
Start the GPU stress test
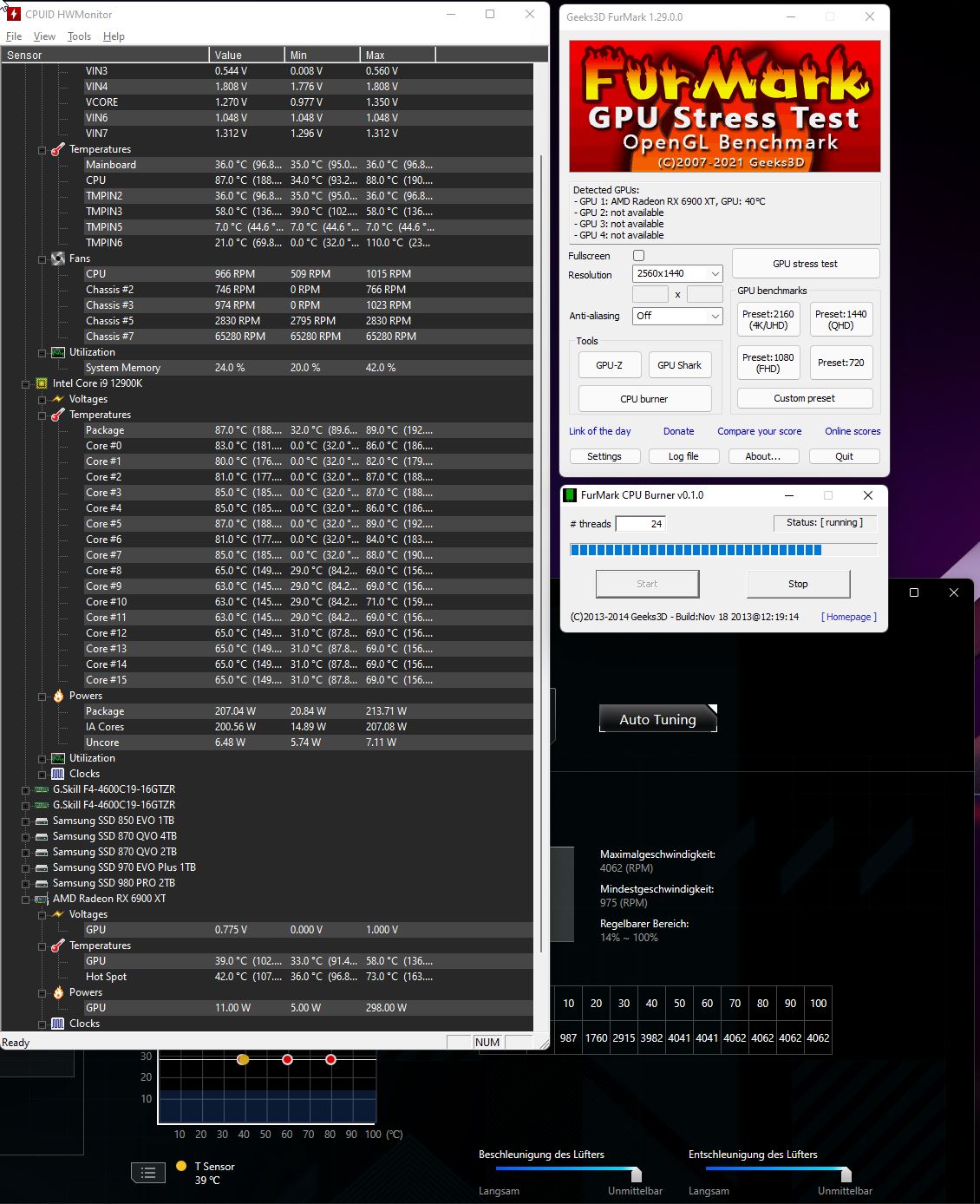pyautogui.click(x=806, y=263)
